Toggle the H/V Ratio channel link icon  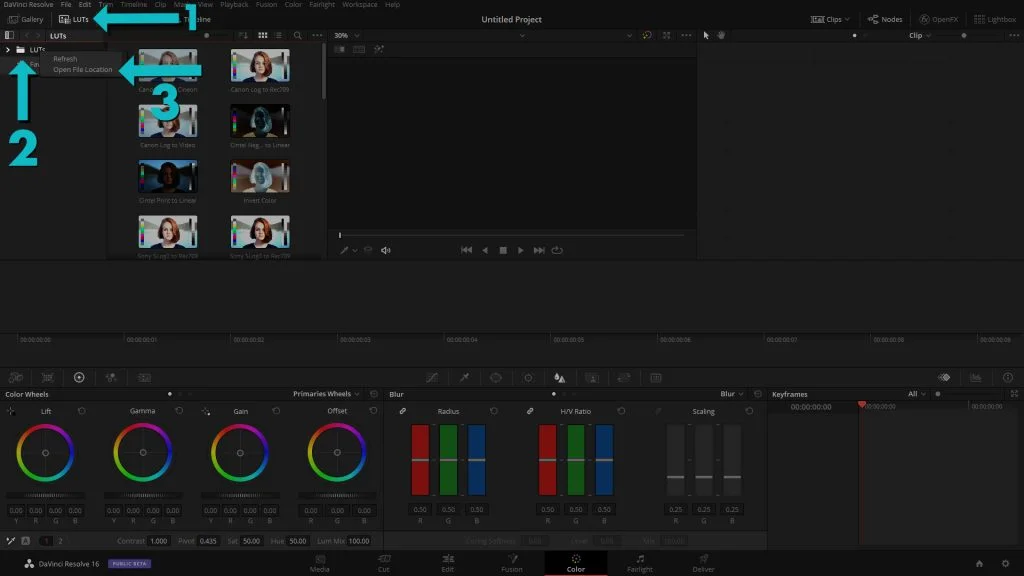coord(530,411)
